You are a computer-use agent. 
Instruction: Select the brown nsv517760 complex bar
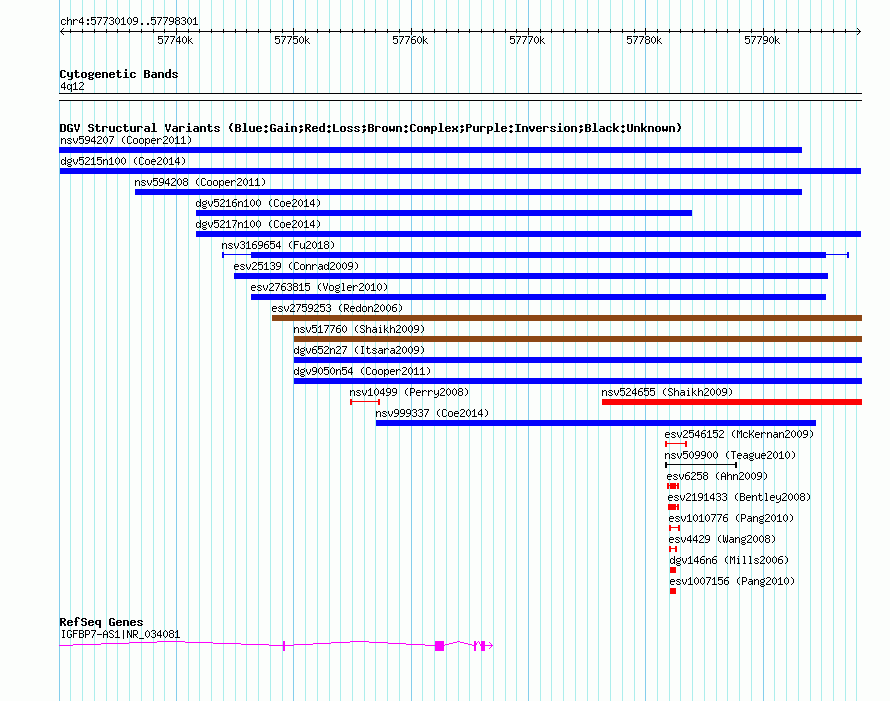coord(577,339)
